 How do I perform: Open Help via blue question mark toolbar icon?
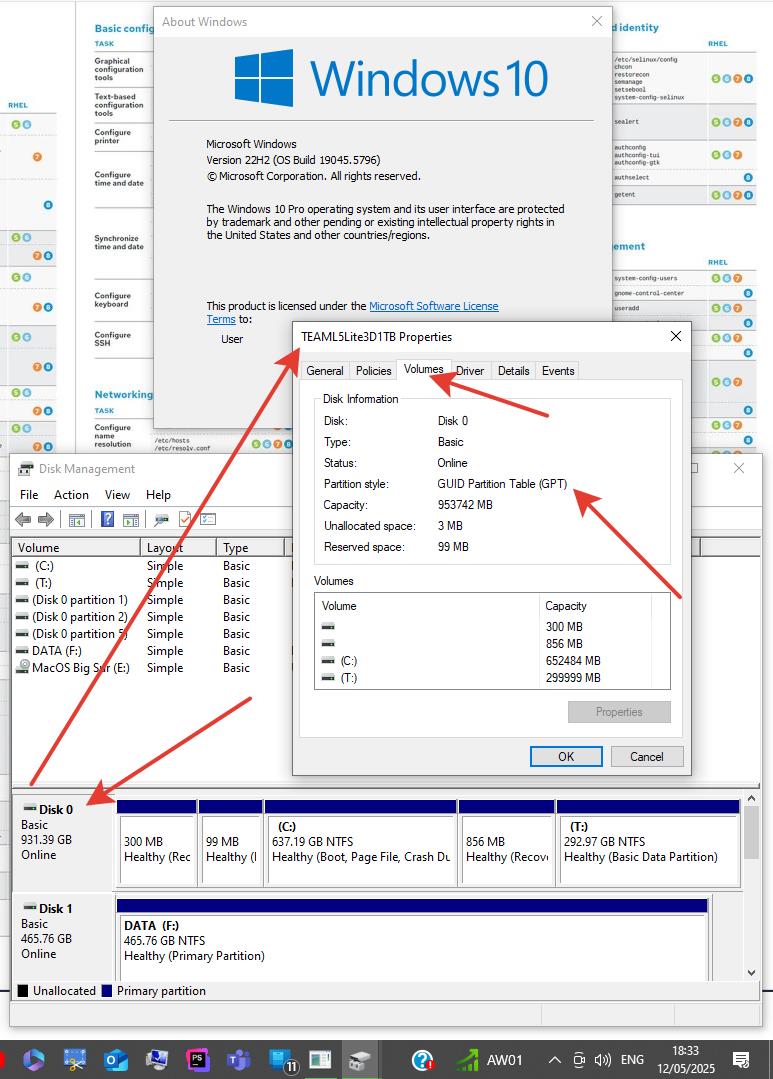point(107,519)
